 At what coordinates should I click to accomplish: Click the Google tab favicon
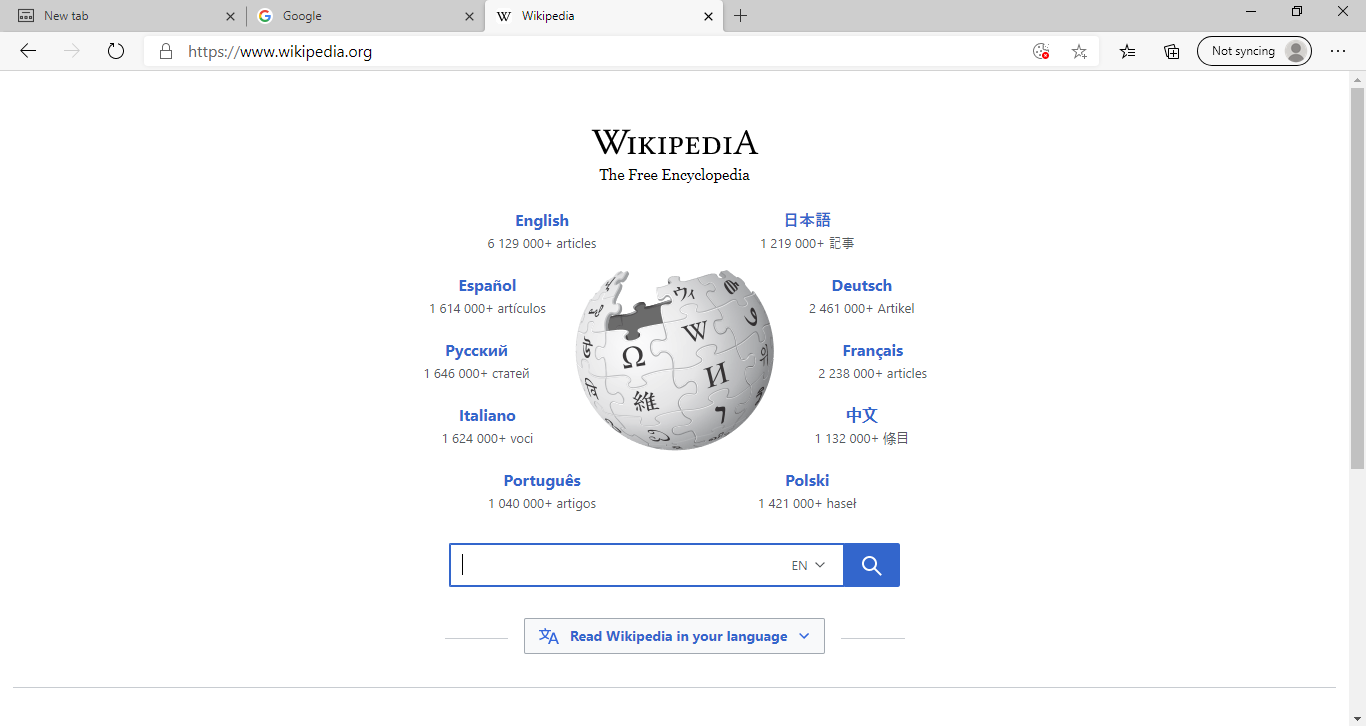(265, 16)
